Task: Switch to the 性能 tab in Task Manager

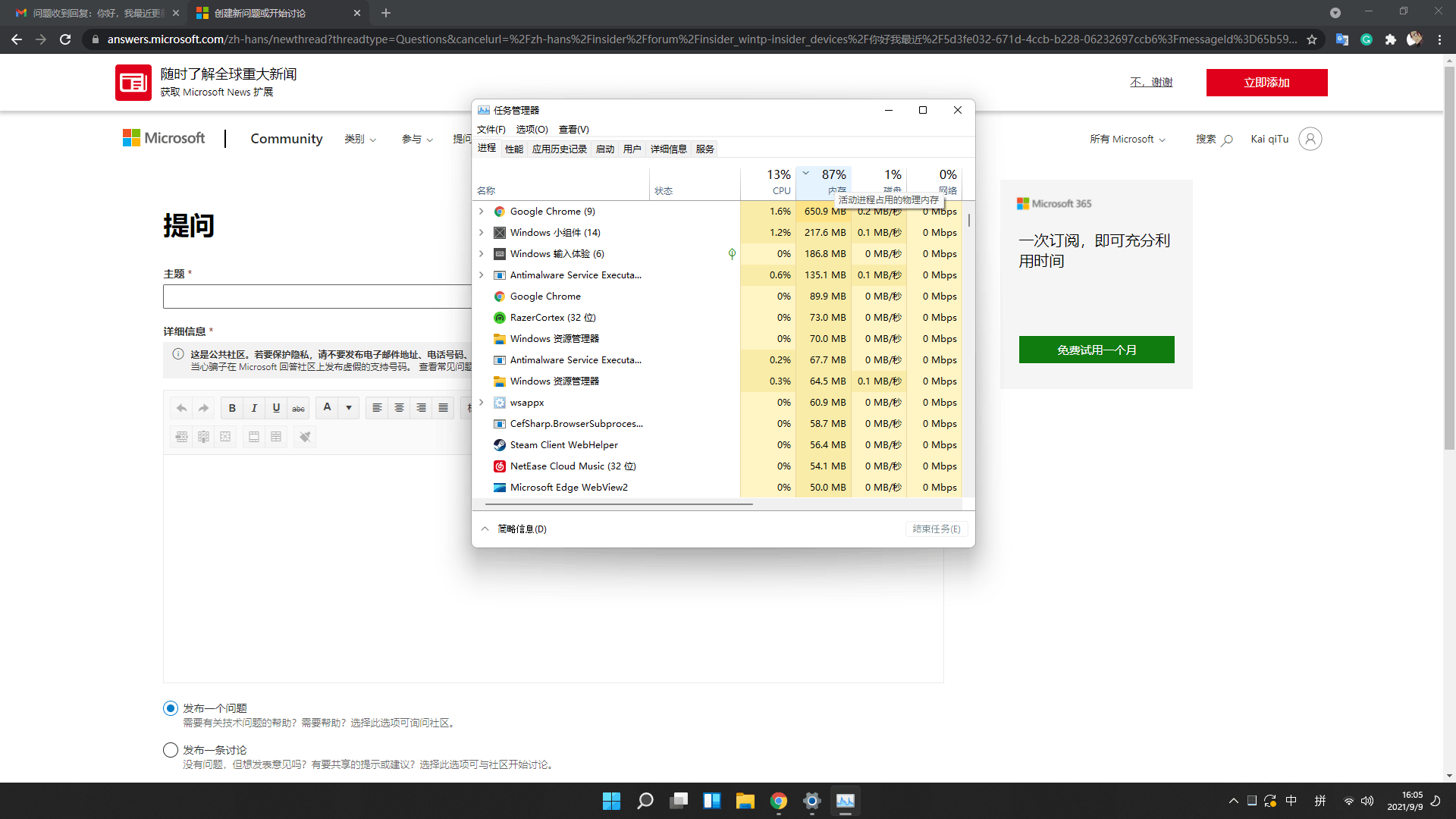Action: 514,149
